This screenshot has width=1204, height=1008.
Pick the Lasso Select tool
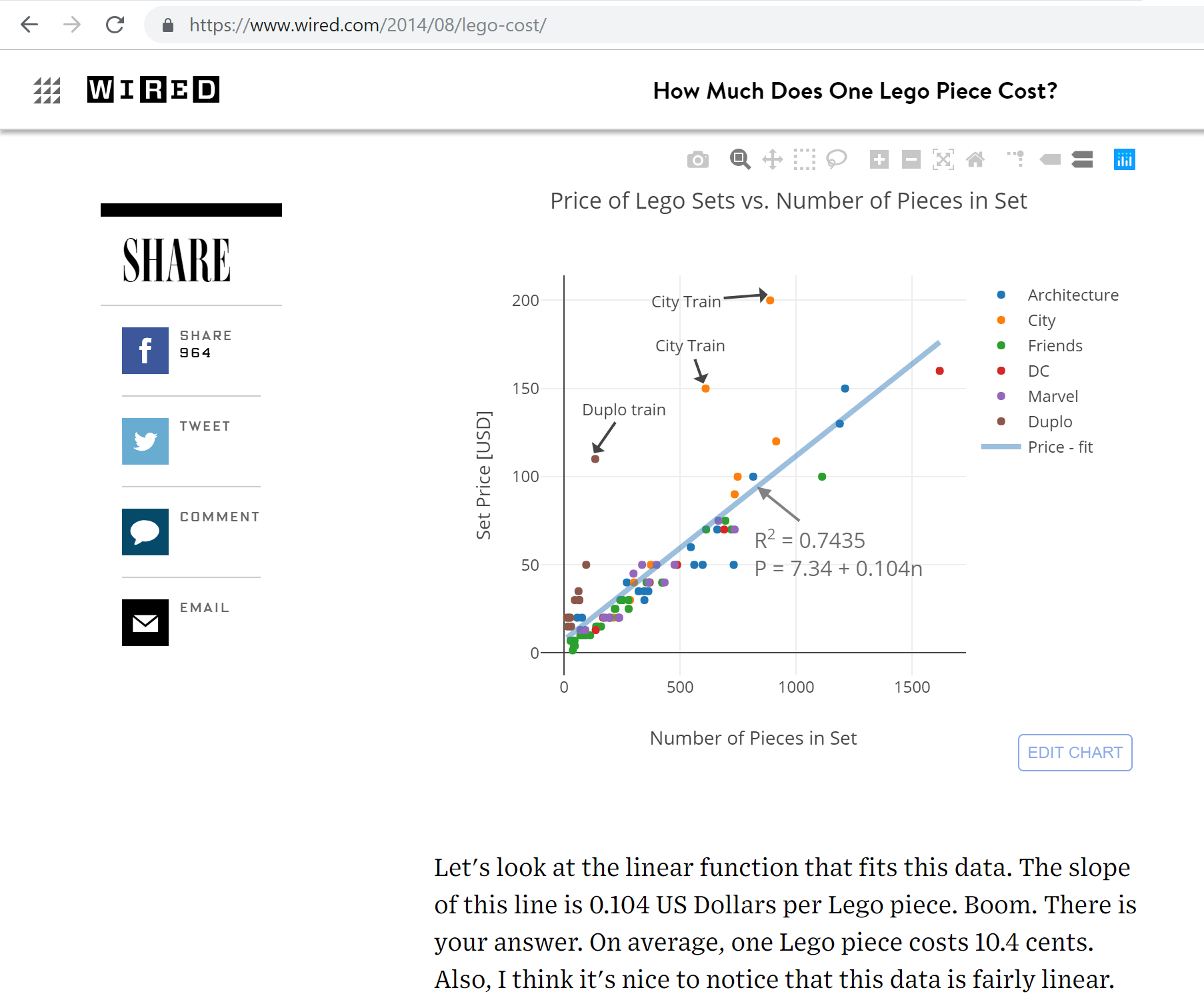point(836,160)
